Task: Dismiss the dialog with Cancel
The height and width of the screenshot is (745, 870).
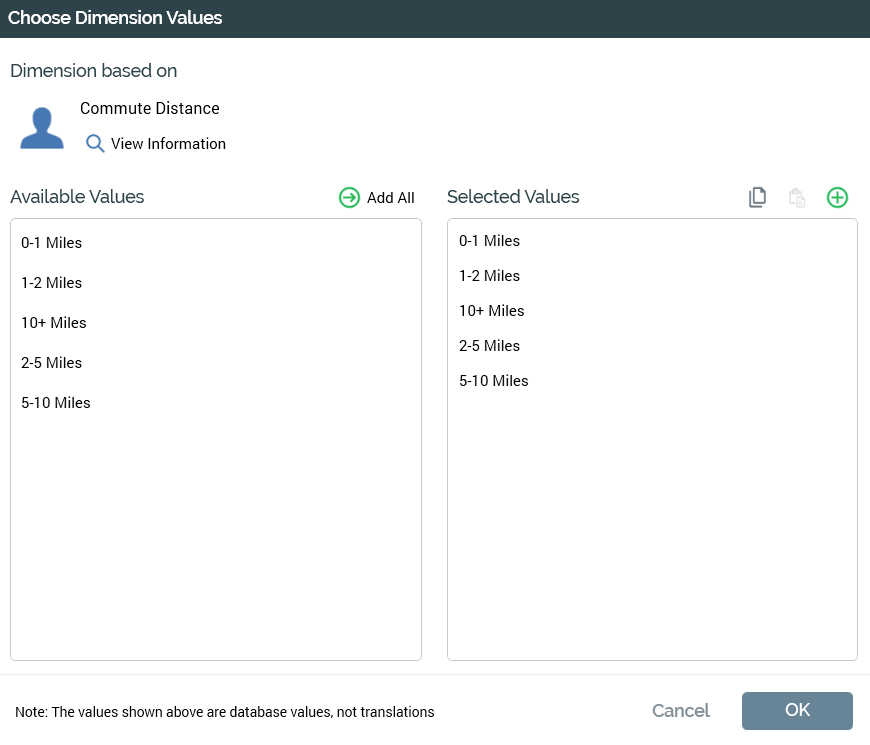Action: click(x=681, y=711)
